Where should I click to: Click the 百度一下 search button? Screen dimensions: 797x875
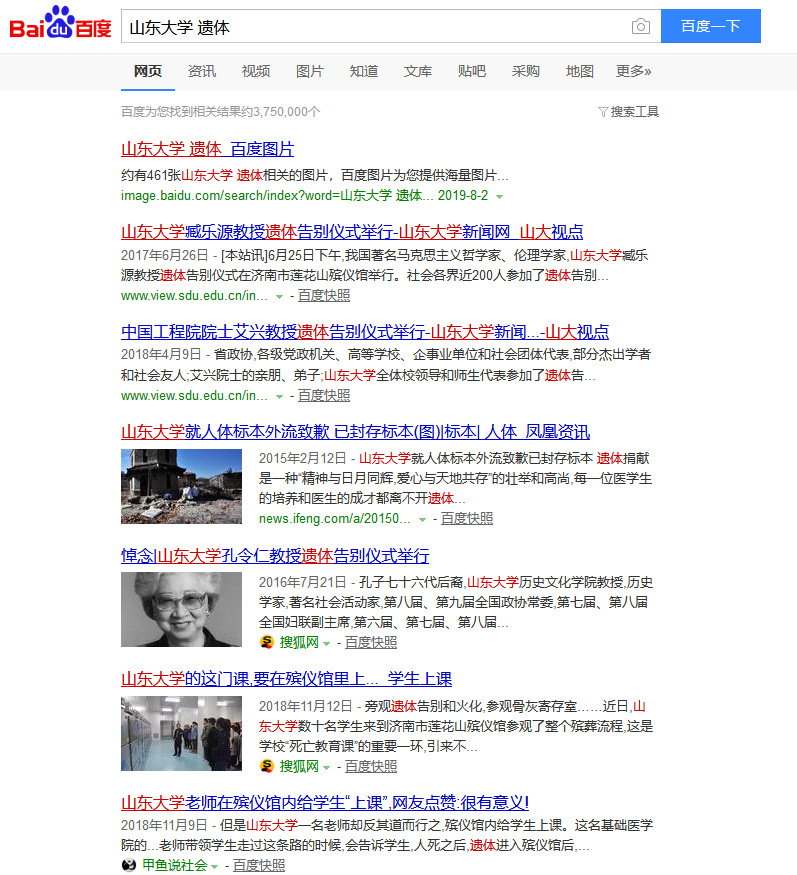710,26
